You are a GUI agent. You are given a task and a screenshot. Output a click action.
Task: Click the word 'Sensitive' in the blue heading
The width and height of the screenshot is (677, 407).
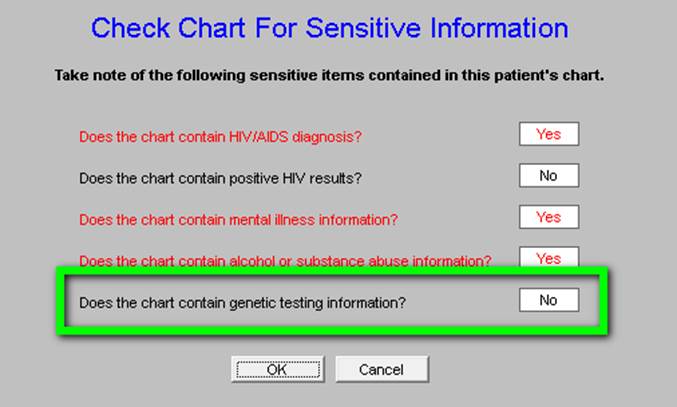363,28
